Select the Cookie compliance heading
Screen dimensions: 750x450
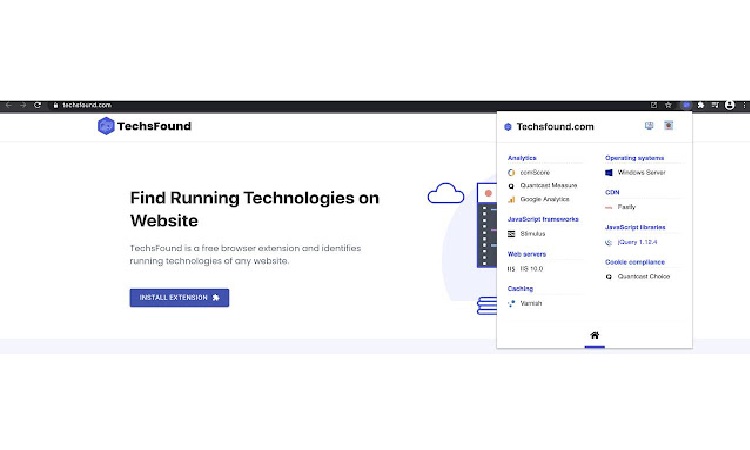[635, 262]
